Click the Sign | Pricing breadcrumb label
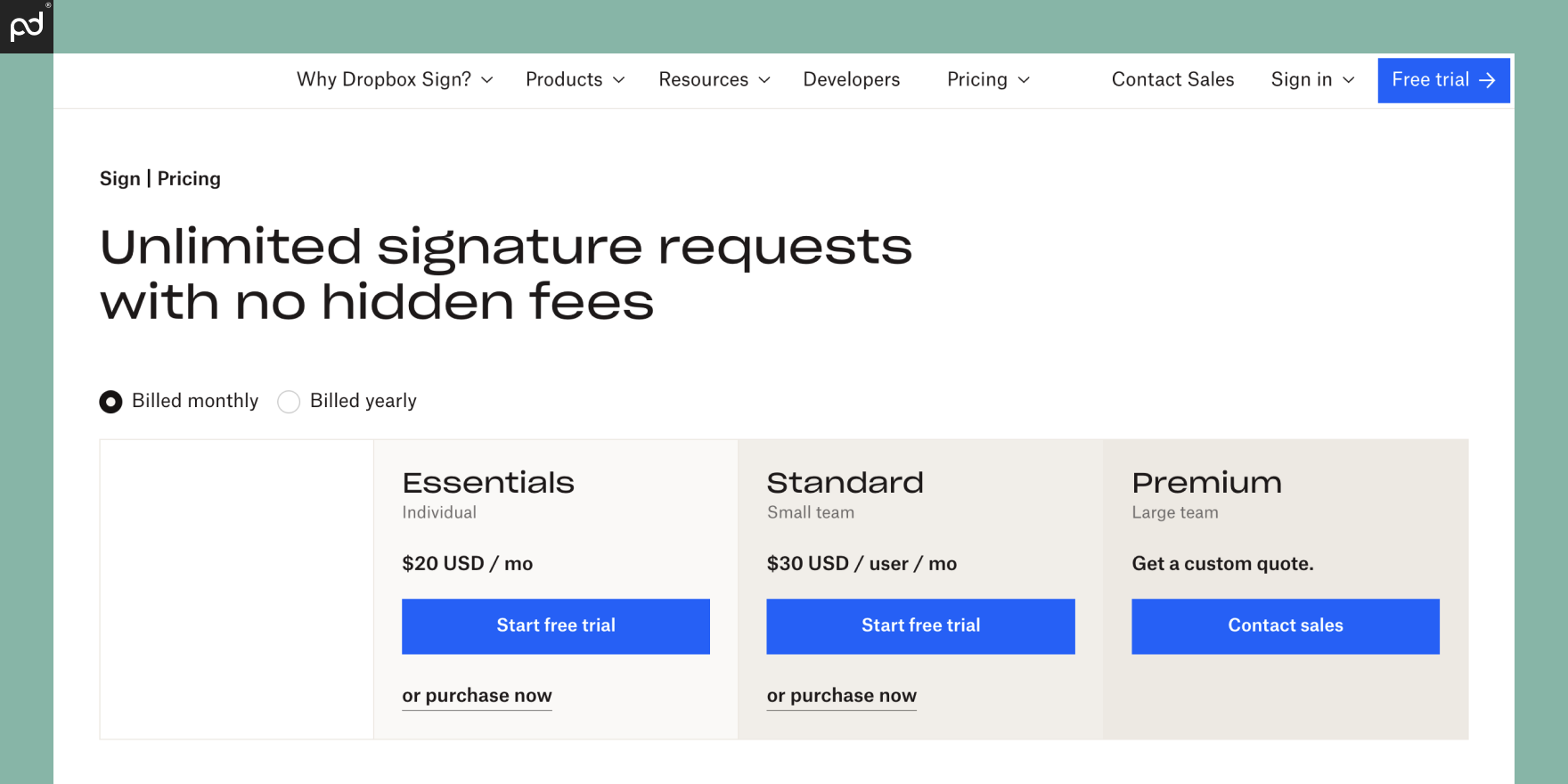The height and width of the screenshot is (784, 1568). 159,178
